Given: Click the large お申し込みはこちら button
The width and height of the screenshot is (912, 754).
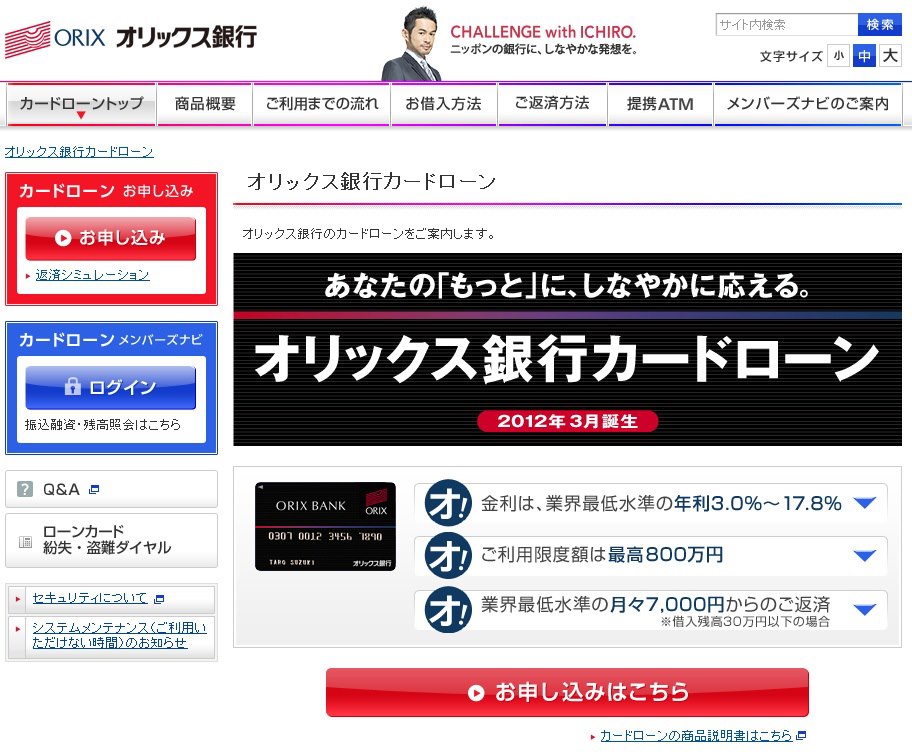Looking at the screenshot, I should tap(567, 692).
